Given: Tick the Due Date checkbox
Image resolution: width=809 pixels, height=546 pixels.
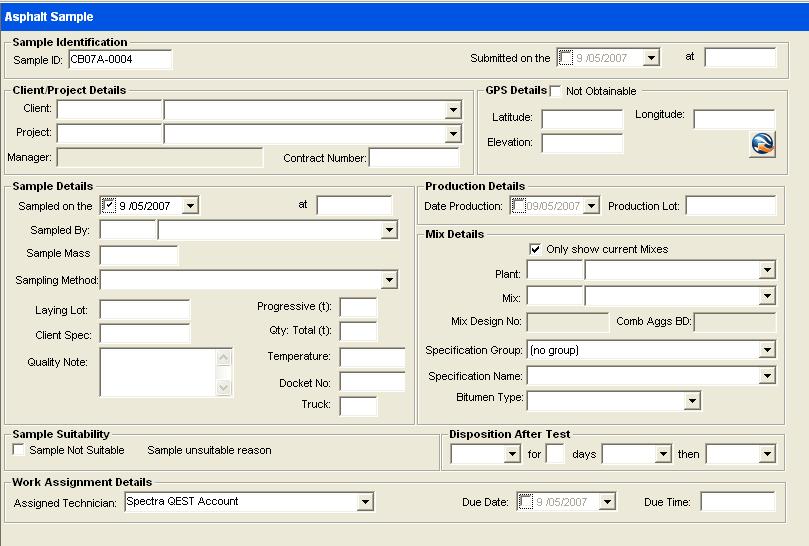Looking at the screenshot, I should click(526, 502).
